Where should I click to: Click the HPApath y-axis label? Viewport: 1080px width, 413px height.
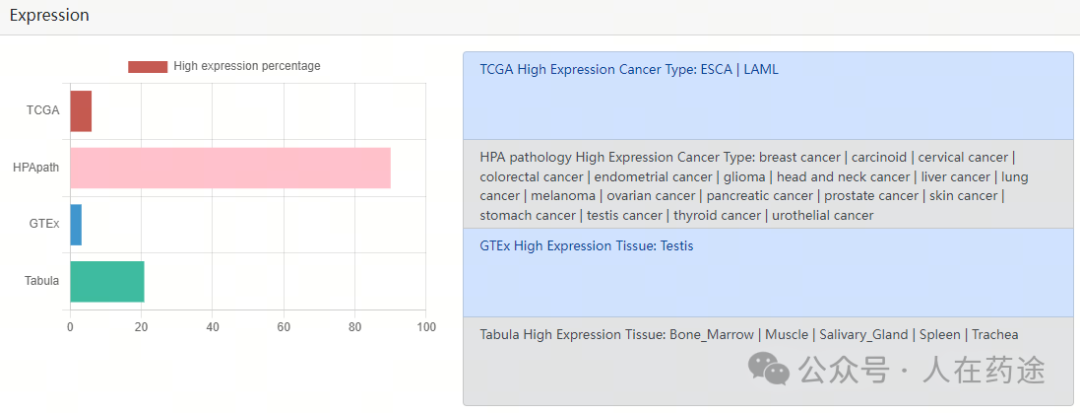[36, 167]
